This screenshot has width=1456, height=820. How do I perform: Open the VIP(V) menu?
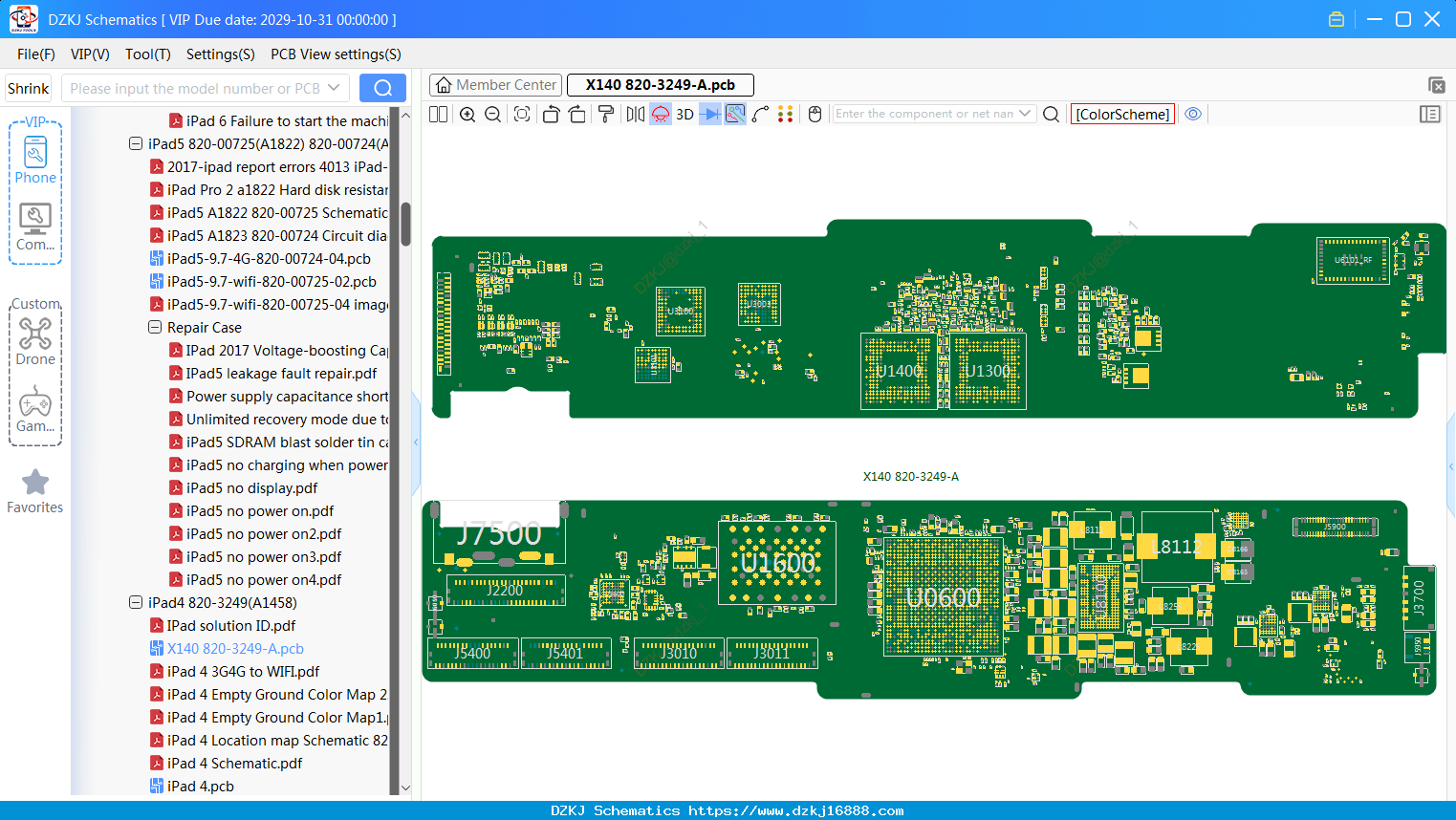coord(90,54)
